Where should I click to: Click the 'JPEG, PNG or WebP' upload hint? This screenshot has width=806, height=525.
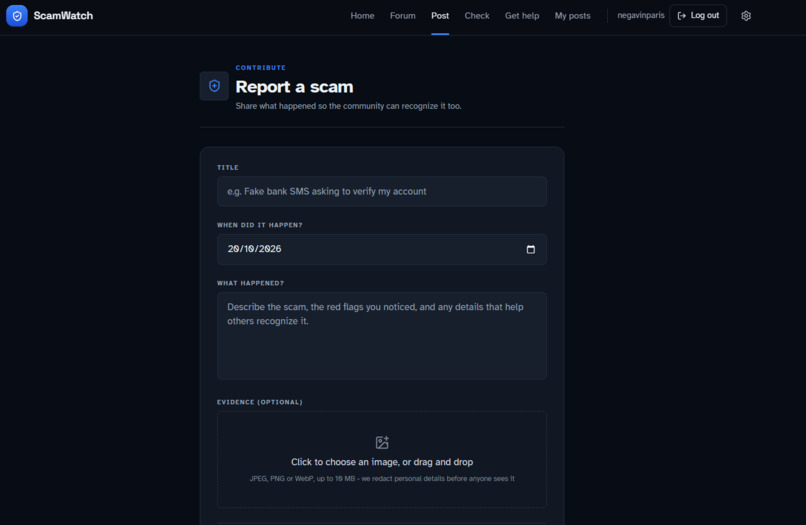point(382,479)
